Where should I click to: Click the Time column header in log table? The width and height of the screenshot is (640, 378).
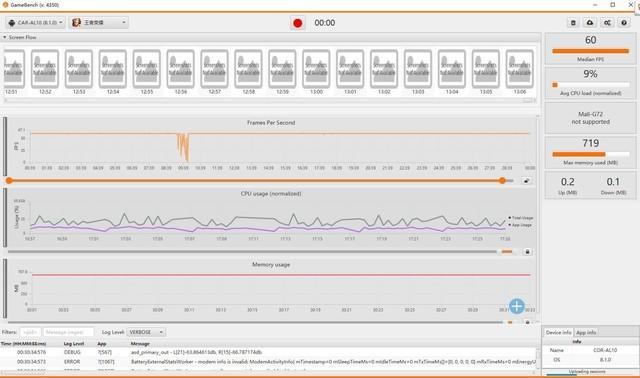tap(24, 344)
